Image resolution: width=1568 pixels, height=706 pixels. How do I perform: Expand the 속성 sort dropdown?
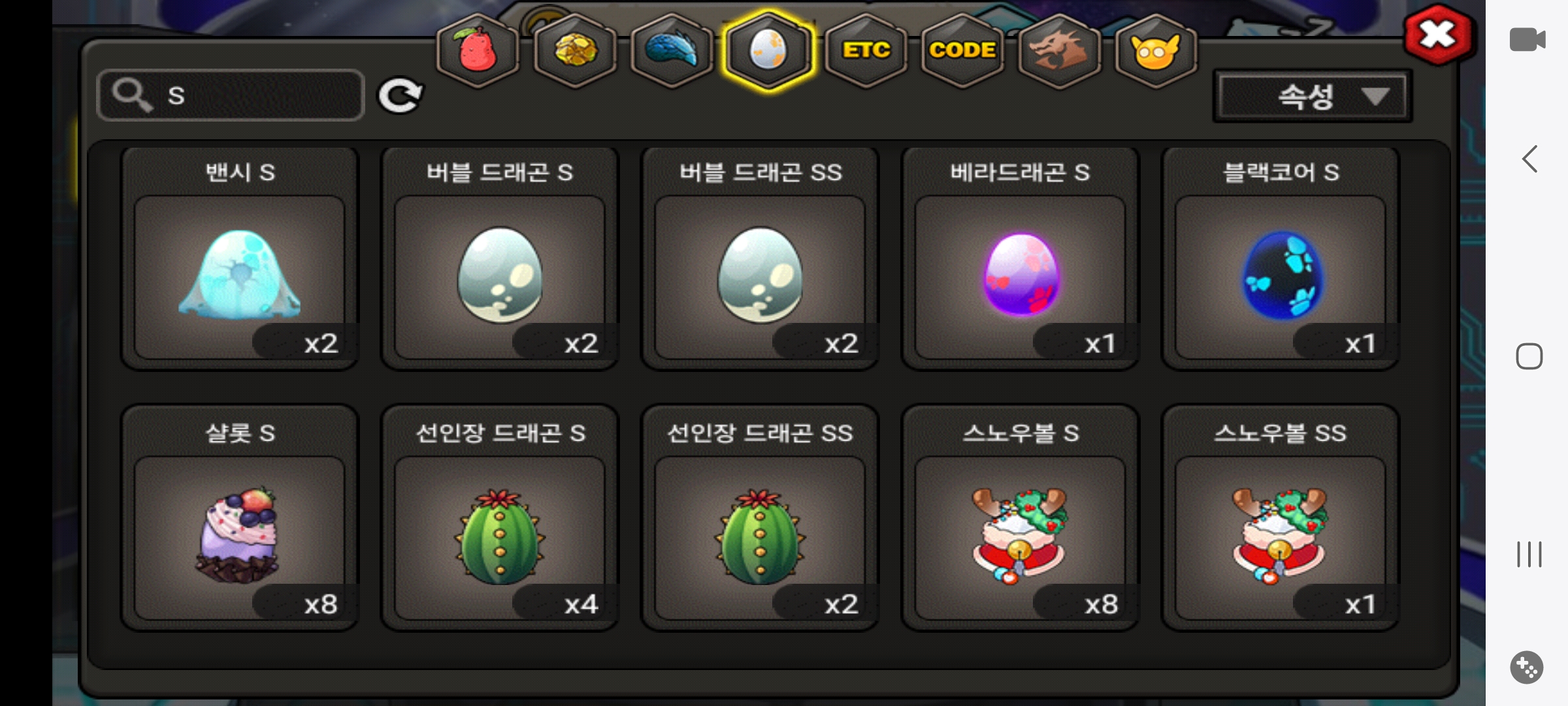tap(1313, 97)
